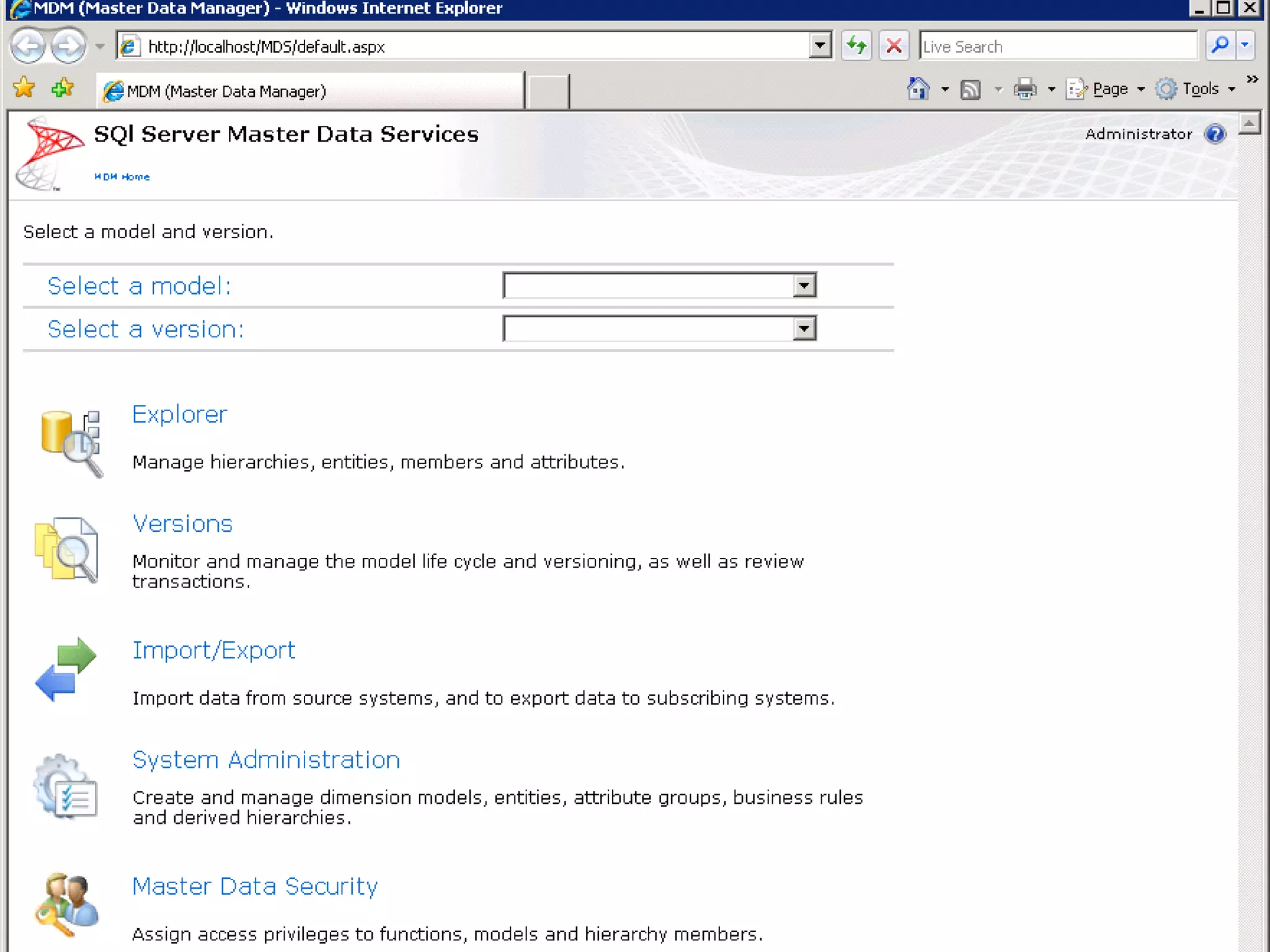This screenshot has width=1270, height=952.
Task: Click the Versions documents icon
Action: 67,550
